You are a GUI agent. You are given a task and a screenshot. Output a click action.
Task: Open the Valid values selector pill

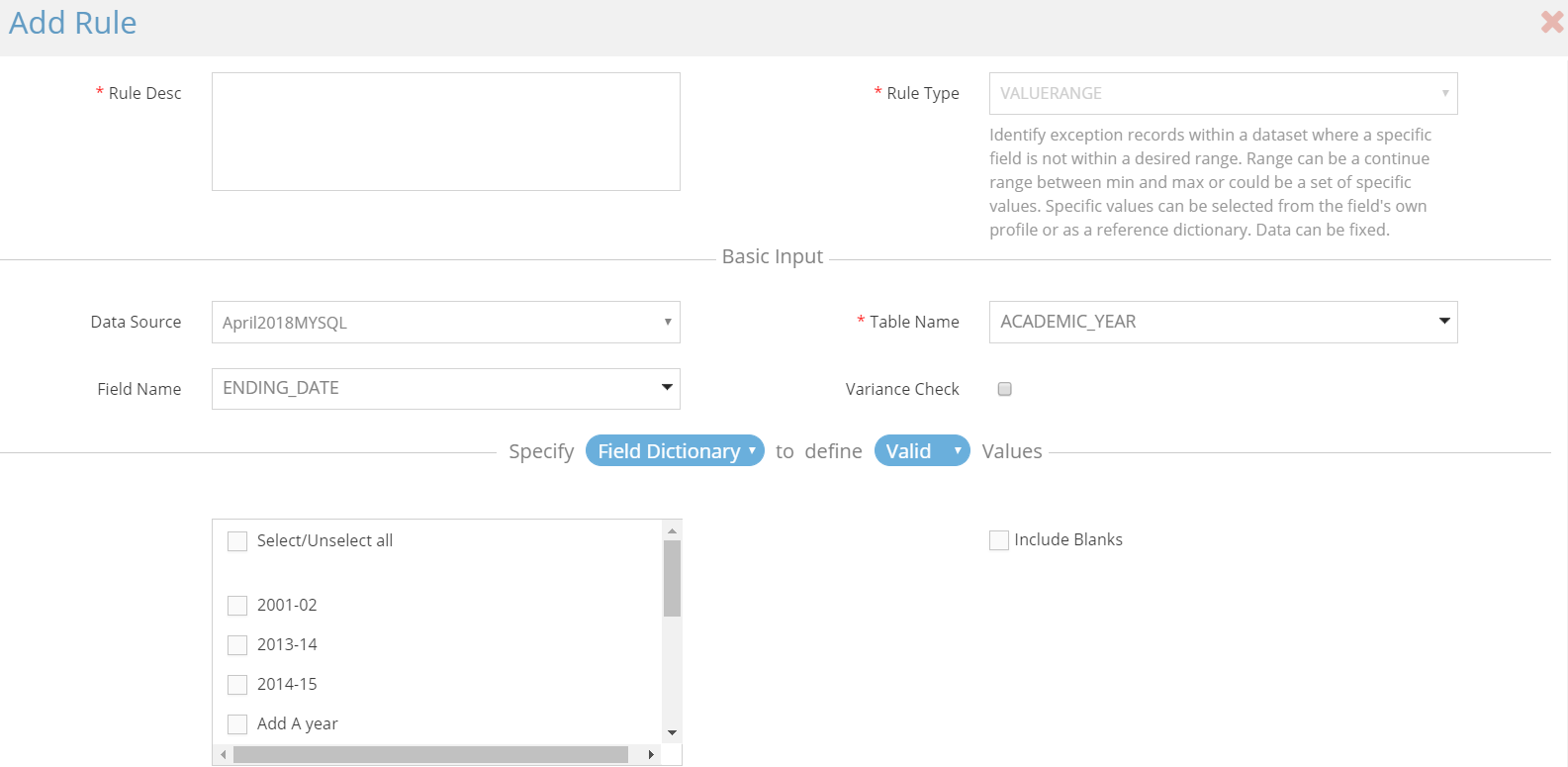922,450
